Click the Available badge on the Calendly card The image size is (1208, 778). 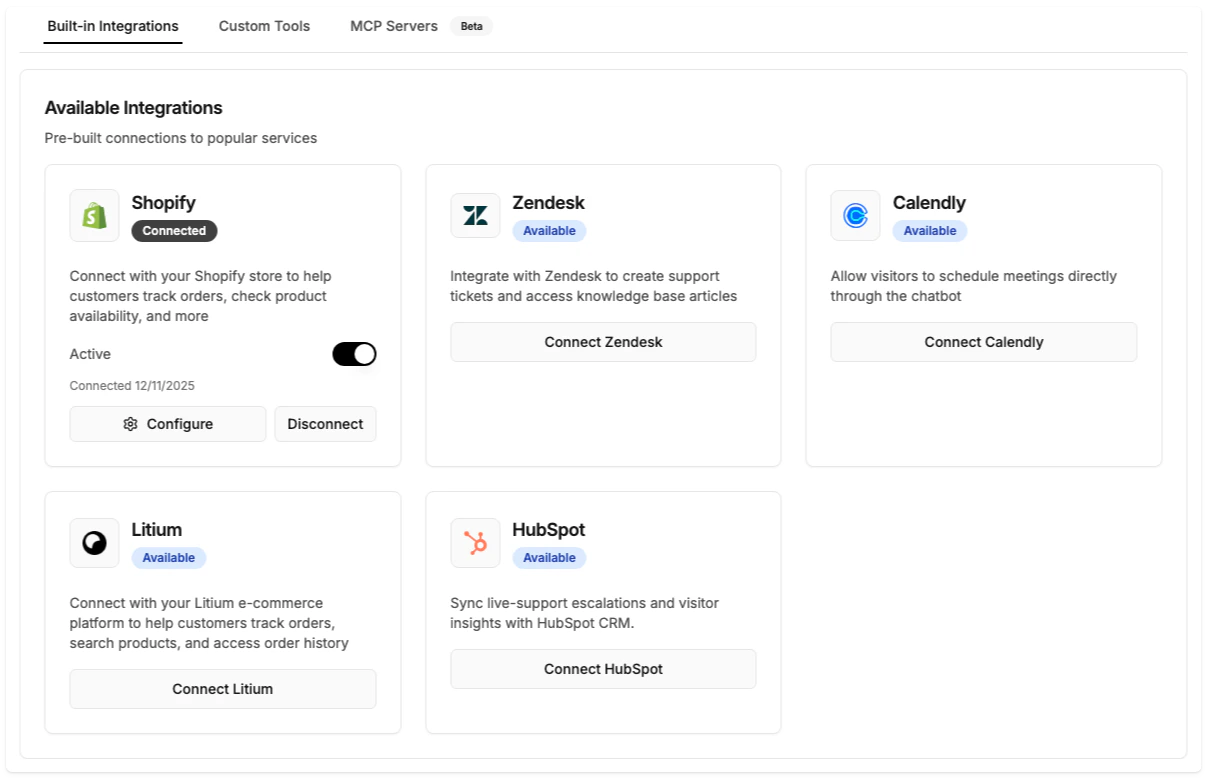coord(930,230)
